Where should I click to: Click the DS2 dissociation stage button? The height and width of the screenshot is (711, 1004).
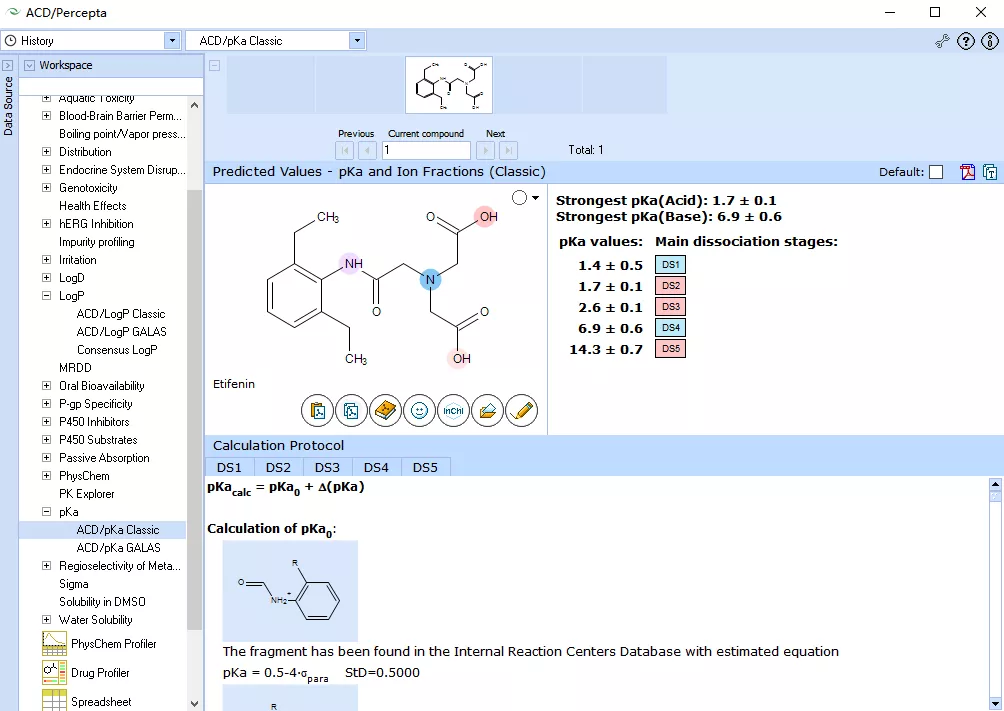(669, 285)
